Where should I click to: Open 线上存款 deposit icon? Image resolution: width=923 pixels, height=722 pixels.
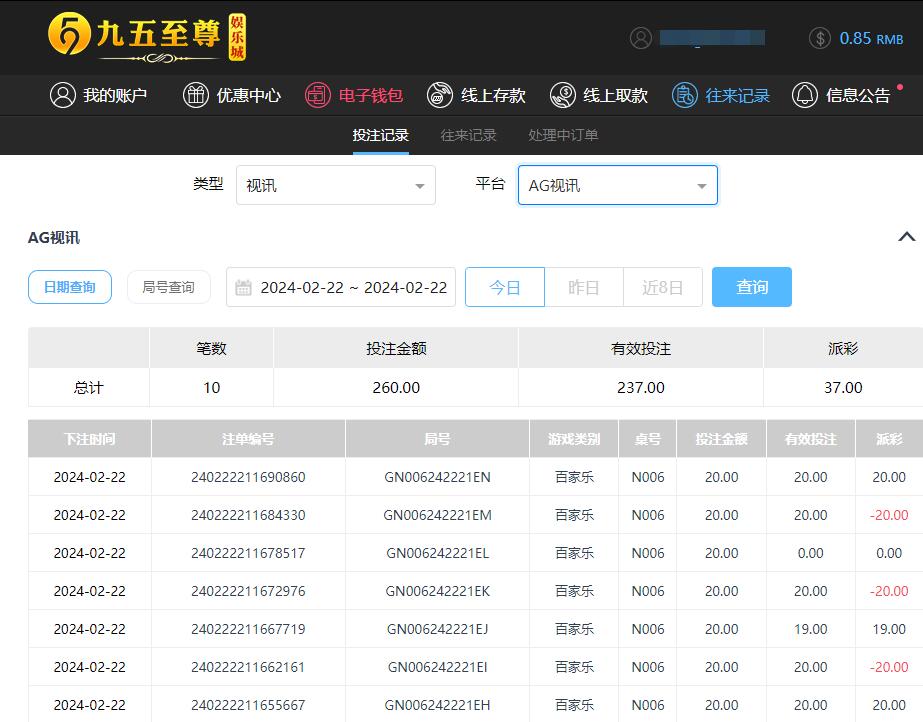pos(440,95)
